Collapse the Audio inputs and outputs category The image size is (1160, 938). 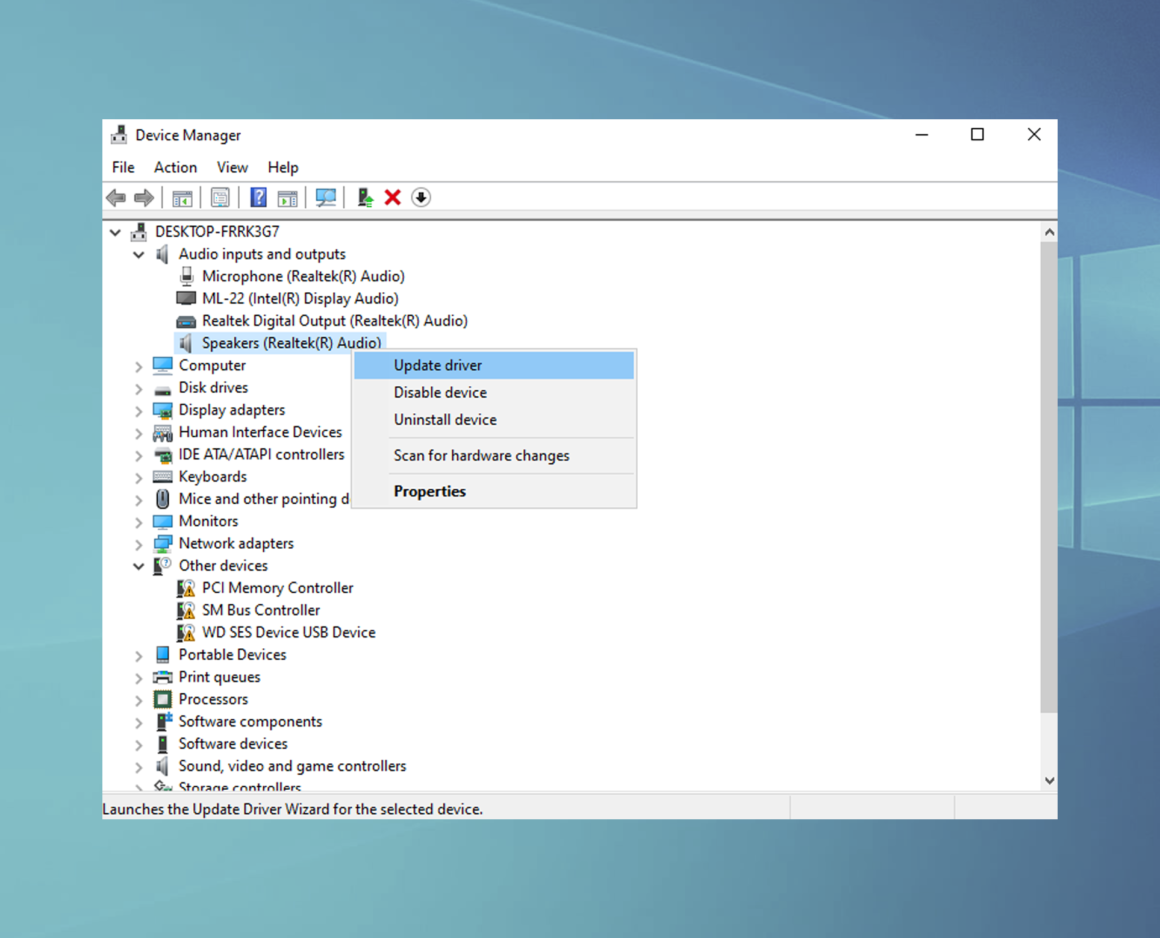click(x=139, y=254)
